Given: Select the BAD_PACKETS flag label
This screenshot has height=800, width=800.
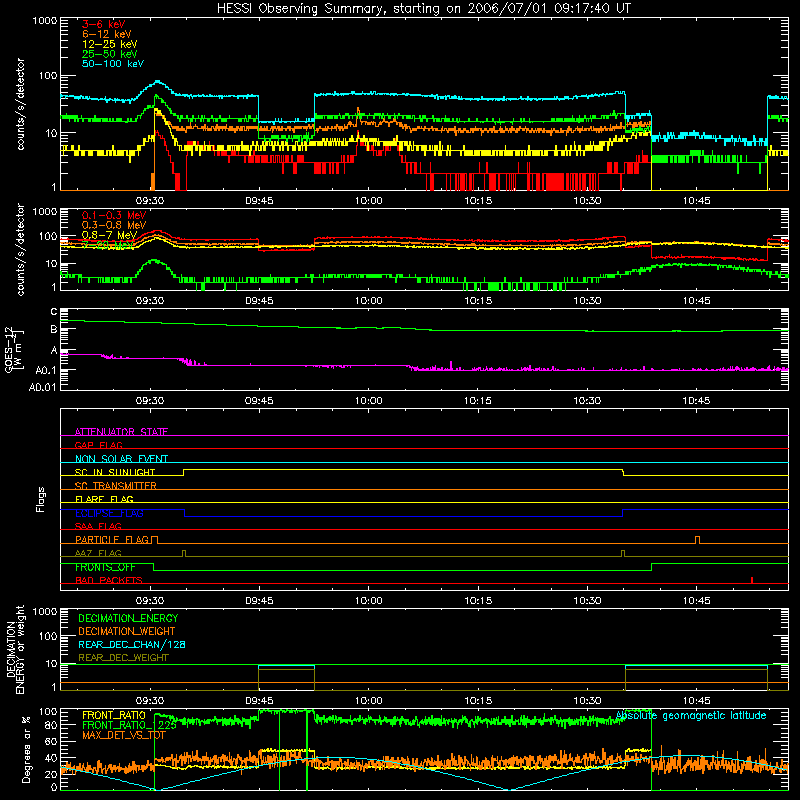Looking at the screenshot, I should [109, 580].
